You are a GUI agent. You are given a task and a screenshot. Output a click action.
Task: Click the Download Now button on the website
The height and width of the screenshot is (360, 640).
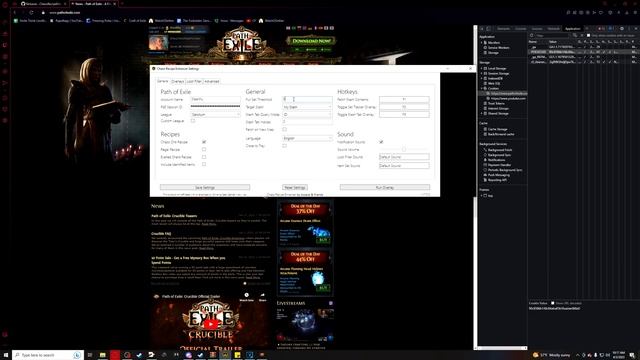point(311,41)
